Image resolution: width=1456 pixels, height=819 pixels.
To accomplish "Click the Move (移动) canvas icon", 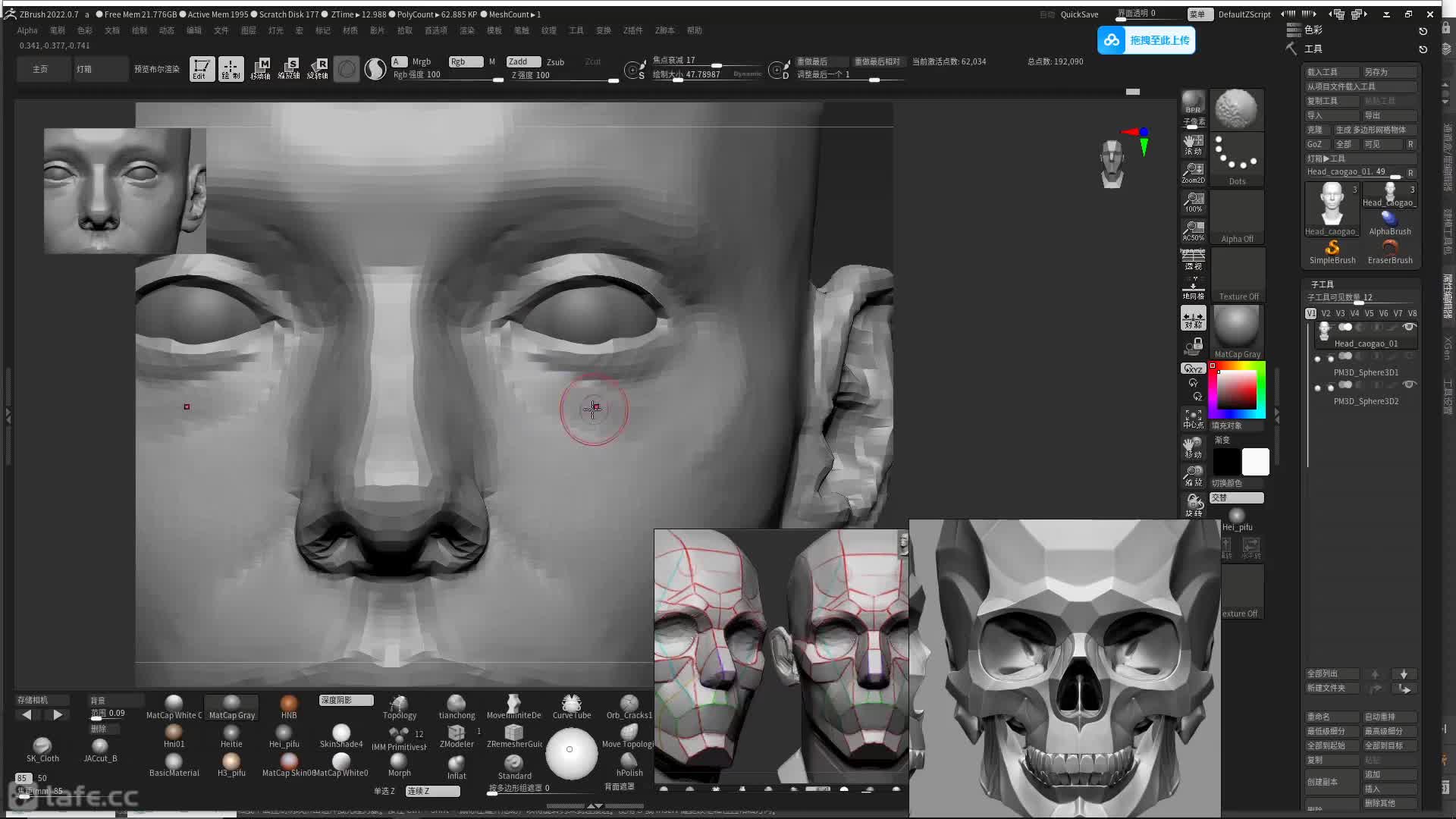I will [1193, 447].
